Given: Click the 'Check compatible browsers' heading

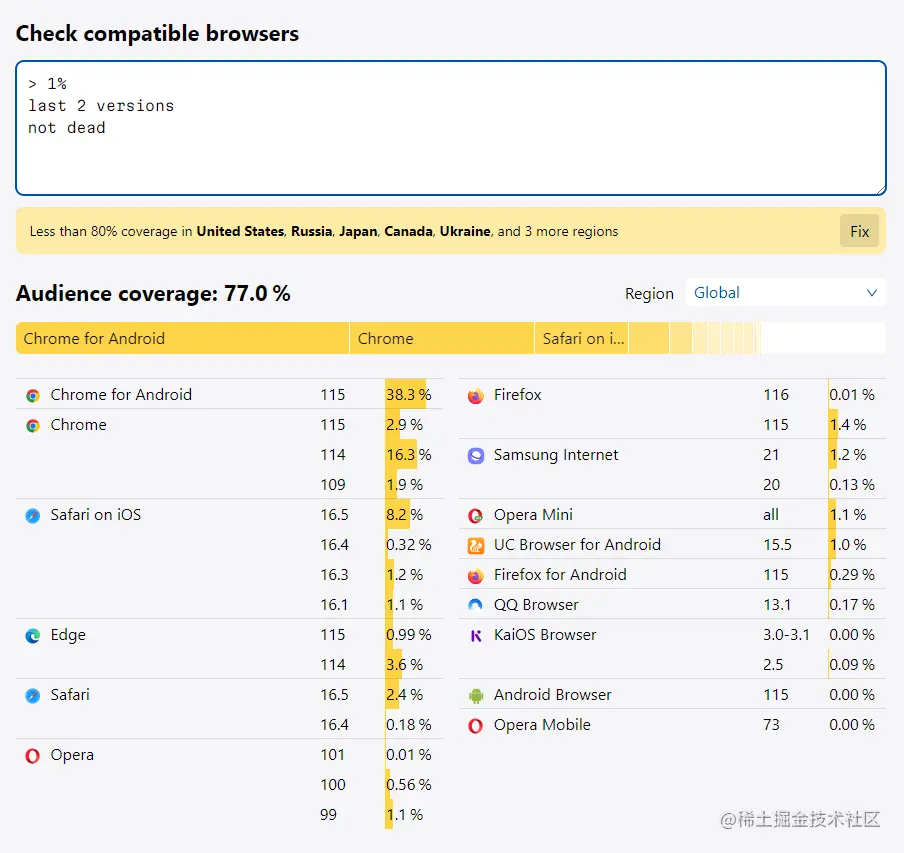Looking at the screenshot, I should pos(157,33).
